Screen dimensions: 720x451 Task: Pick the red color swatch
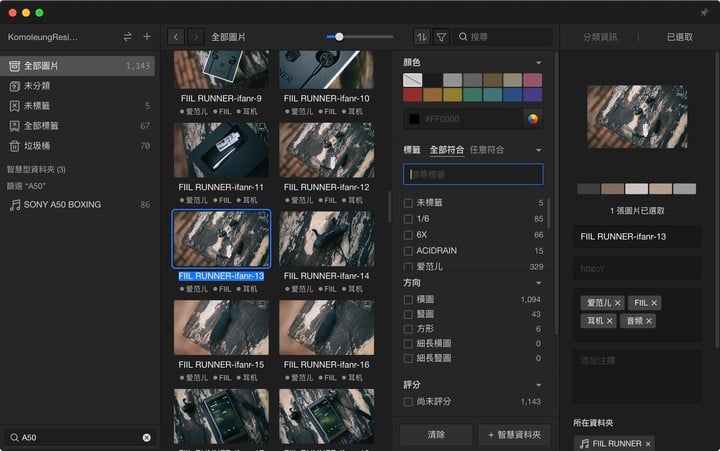[412, 95]
